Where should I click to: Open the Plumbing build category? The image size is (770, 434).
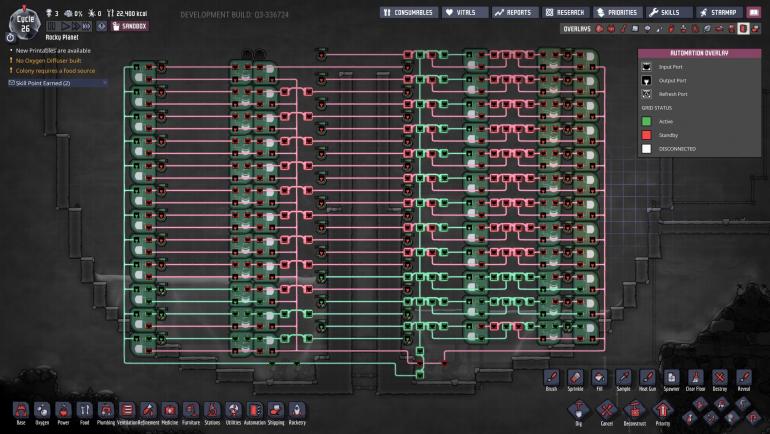click(x=106, y=411)
